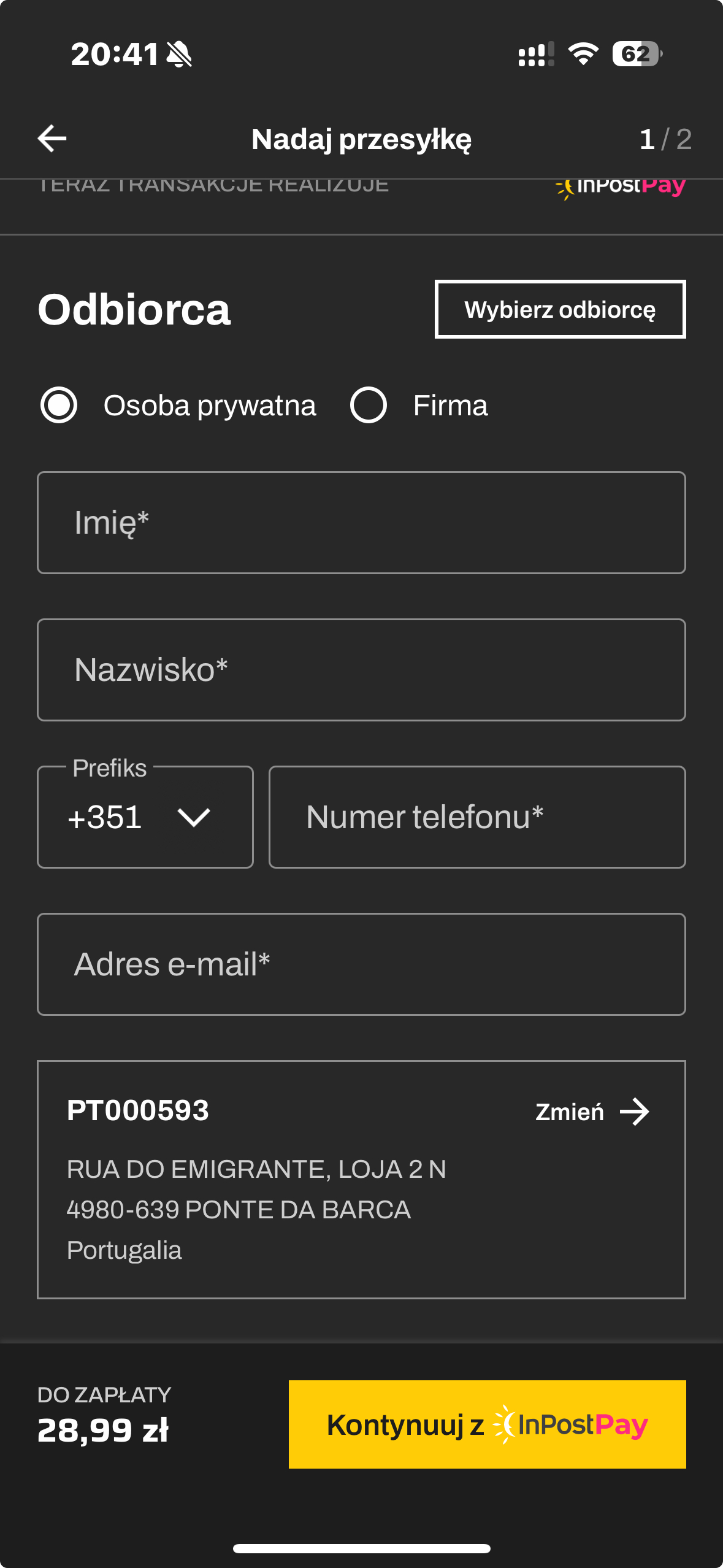Tap the Numer telefonu field

pyautogui.click(x=477, y=817)
